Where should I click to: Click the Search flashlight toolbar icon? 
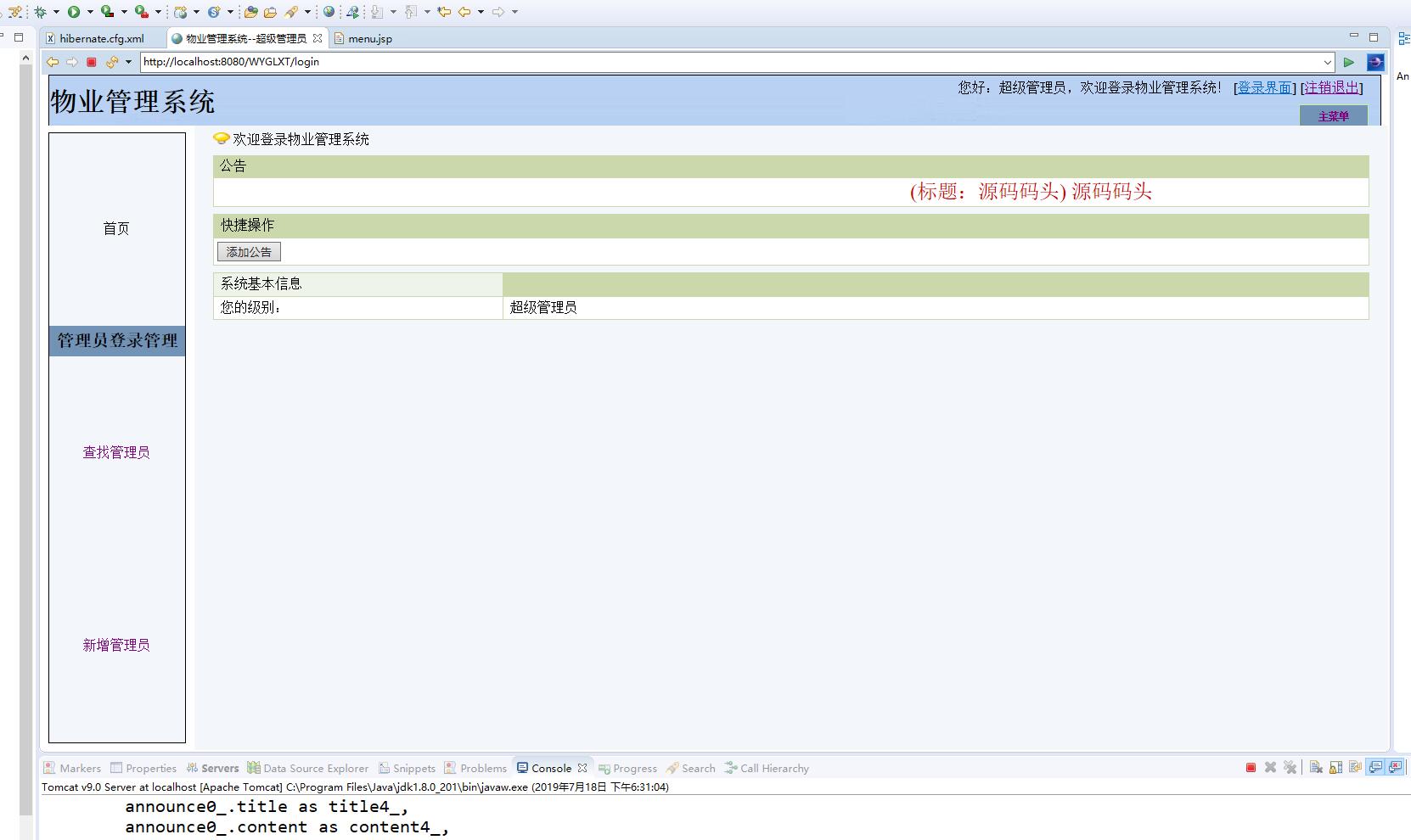291,12
